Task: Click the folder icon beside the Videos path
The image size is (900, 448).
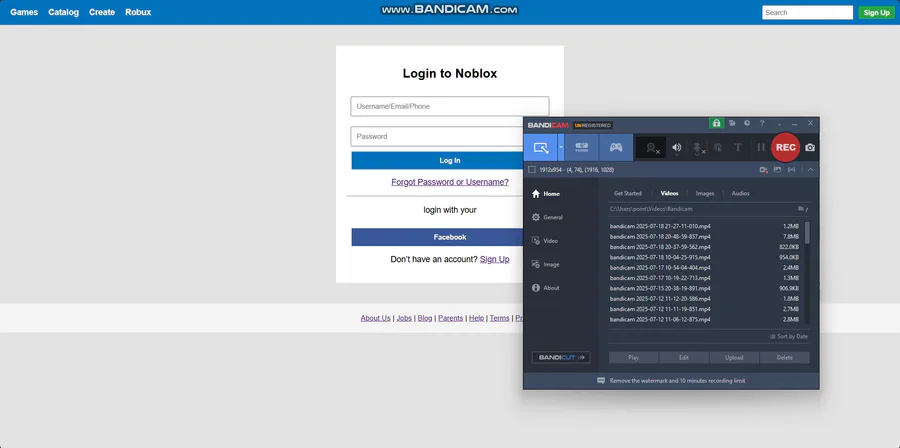Action: click(801, 209)
